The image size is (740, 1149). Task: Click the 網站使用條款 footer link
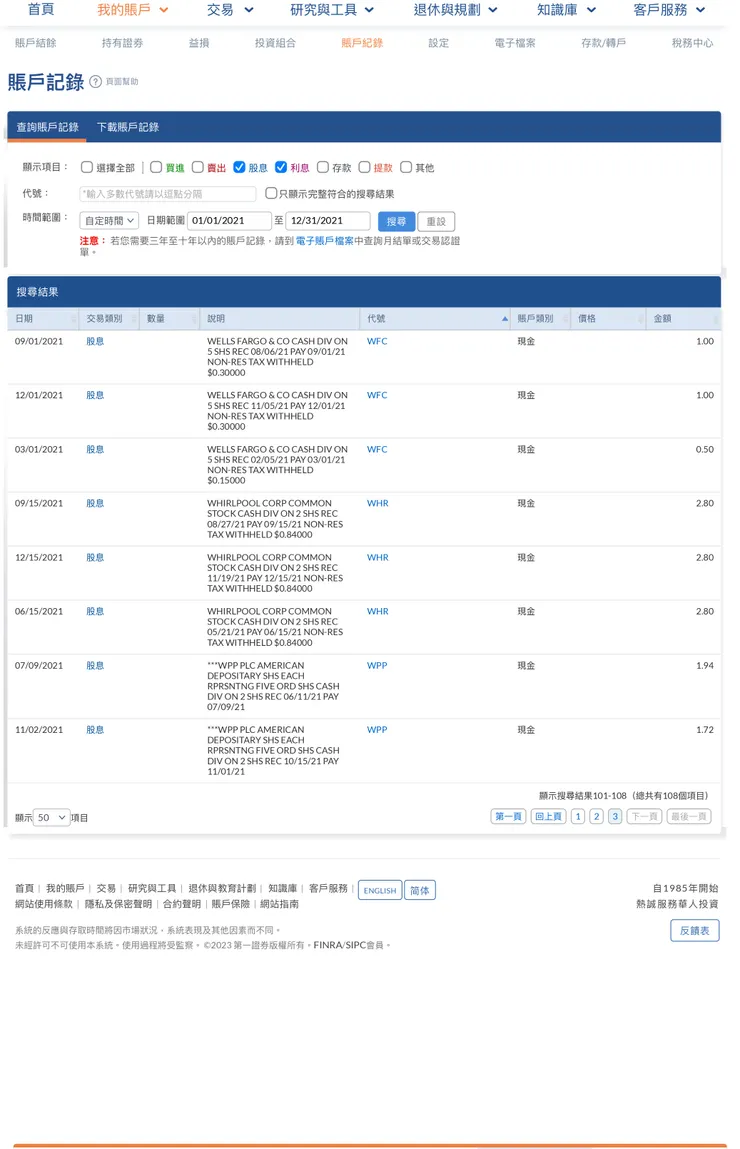pyautogui.click(x=44, y=904)
